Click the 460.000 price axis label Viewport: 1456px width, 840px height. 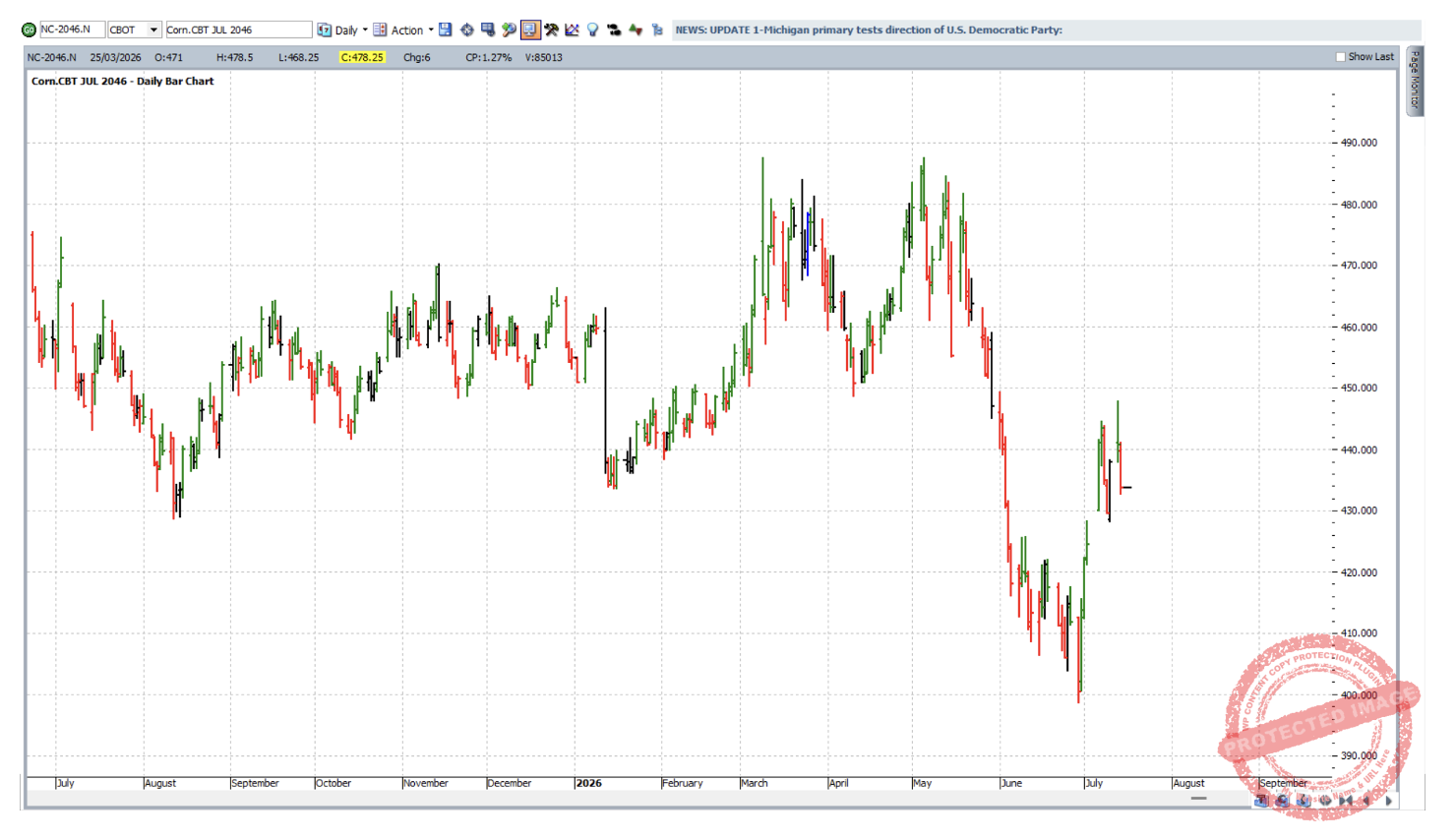(x=1359, y=327)
